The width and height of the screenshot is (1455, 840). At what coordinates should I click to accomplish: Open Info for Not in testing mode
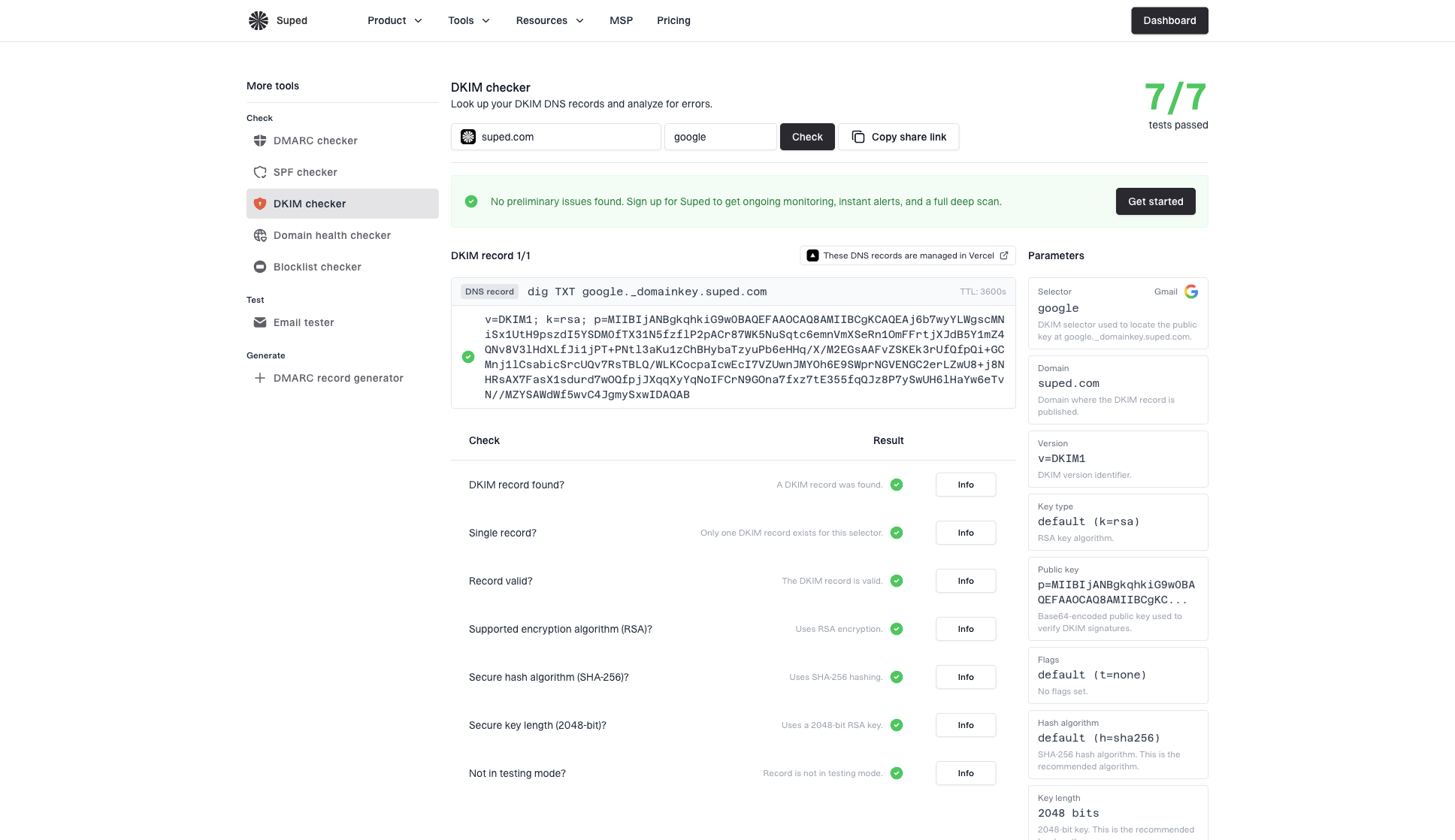click(966, 773)
